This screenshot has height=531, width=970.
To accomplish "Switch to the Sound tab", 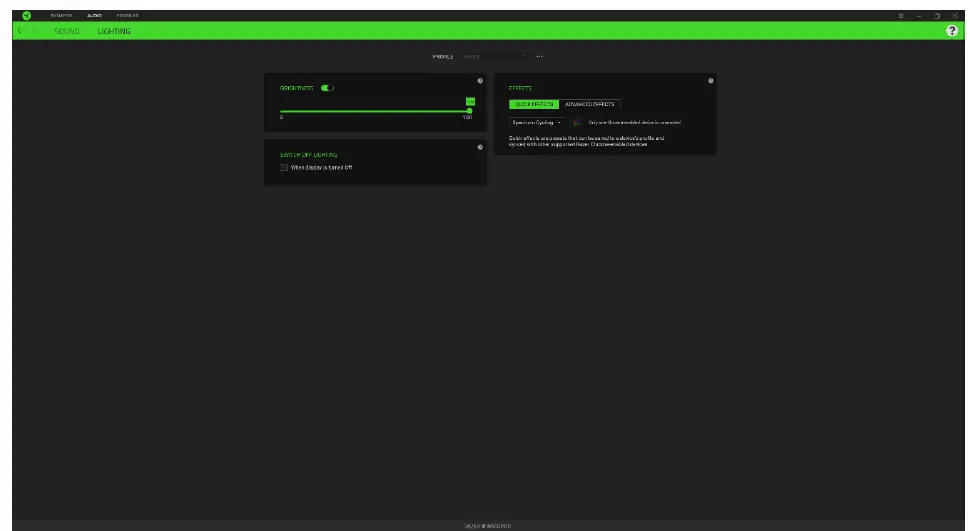I will pos(67,31).
